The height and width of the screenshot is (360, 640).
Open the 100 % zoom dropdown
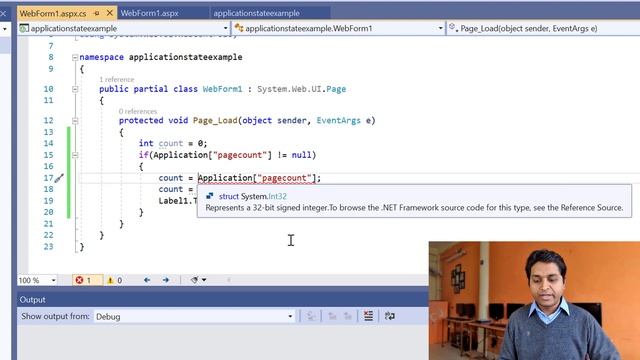pyautogui.click(x=37, y=280)
